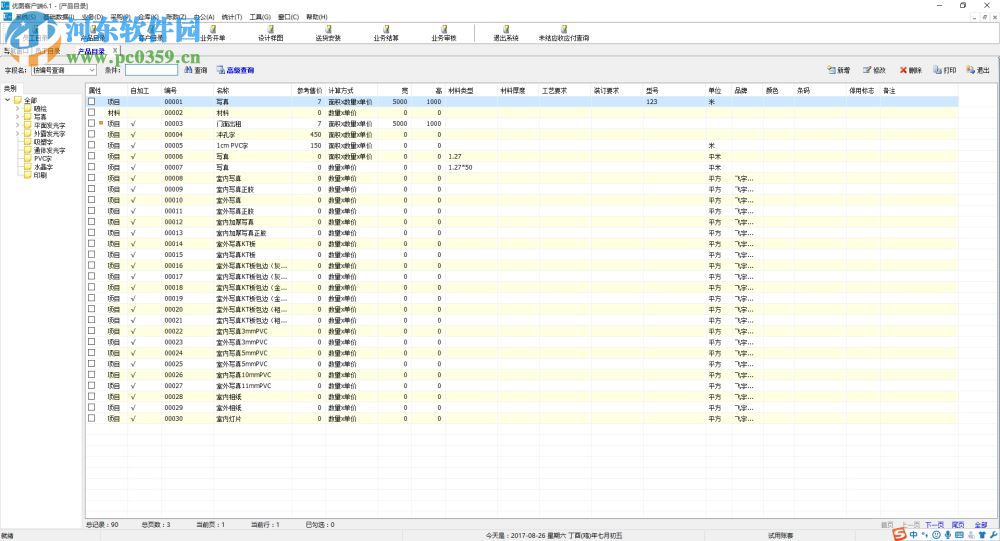Image resolution: width=1000 pixels, height=541 pixels.
Task: Click the 退出系统 toolbar icon
Action: [x=506, y=29]
